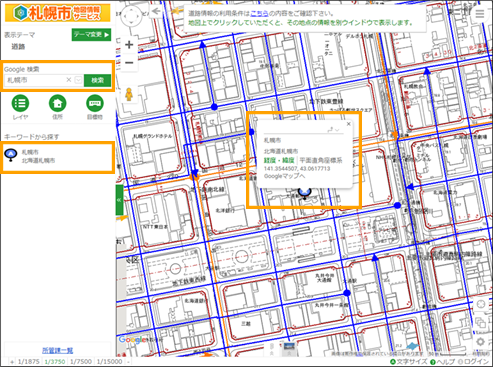
Task: Open the こちら terms link
Action: click(x=259, y=14)
